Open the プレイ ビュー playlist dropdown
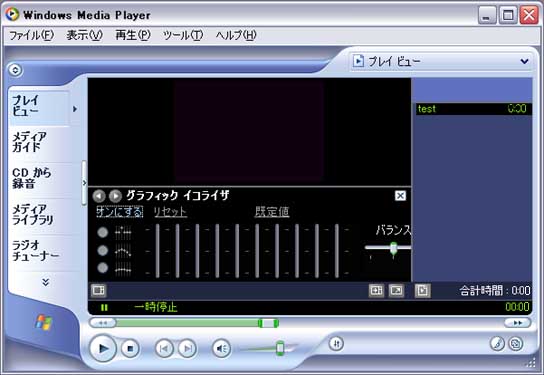Screen dimensions: 544x375 (441, 61)
